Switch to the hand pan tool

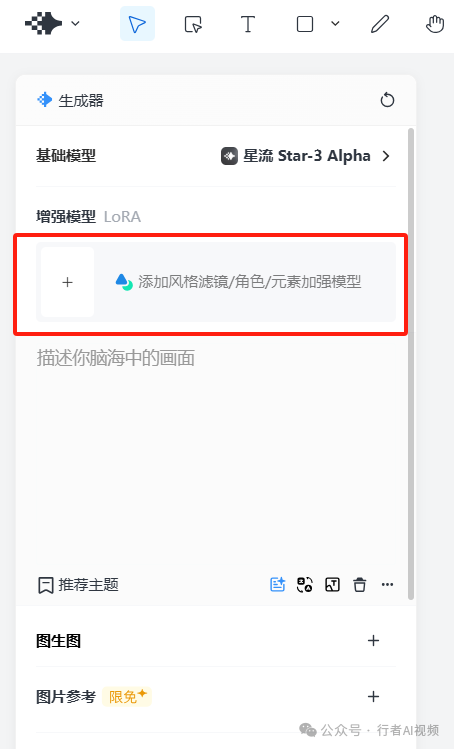[x=435, y=24]
